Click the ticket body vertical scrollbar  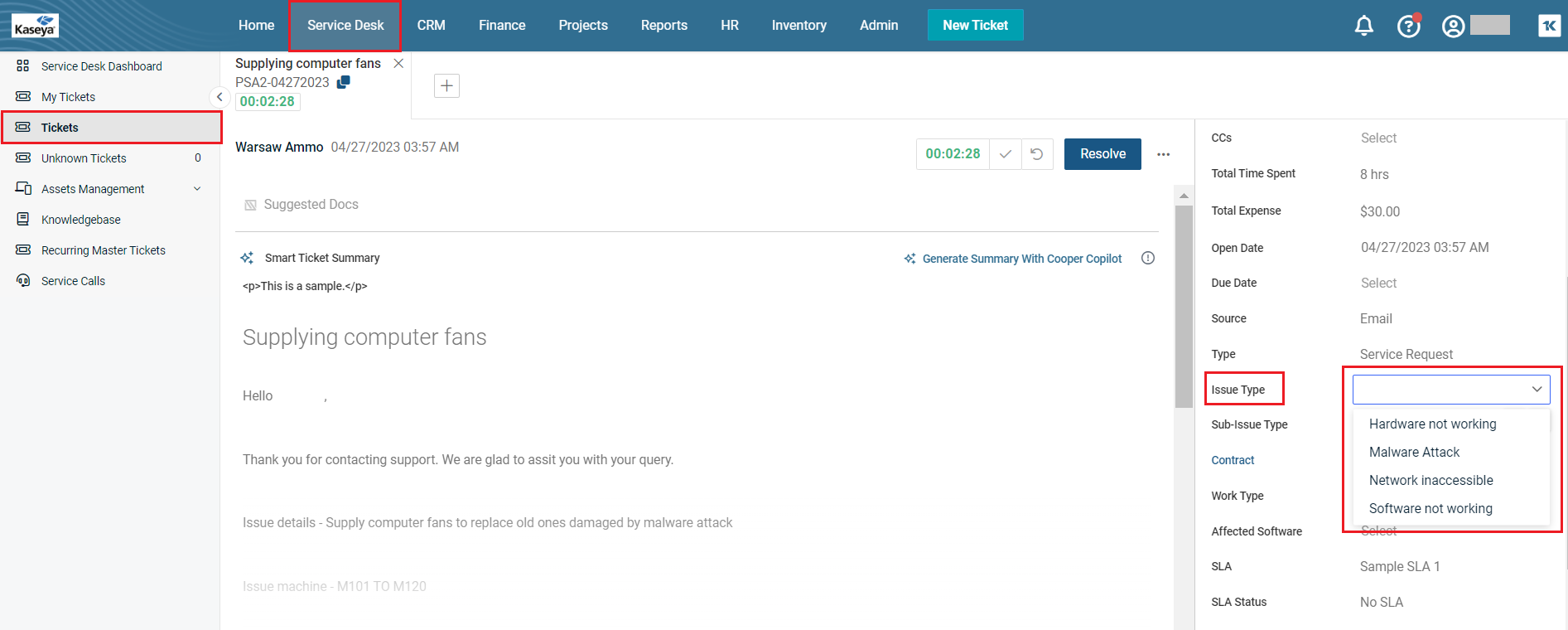1184,307
